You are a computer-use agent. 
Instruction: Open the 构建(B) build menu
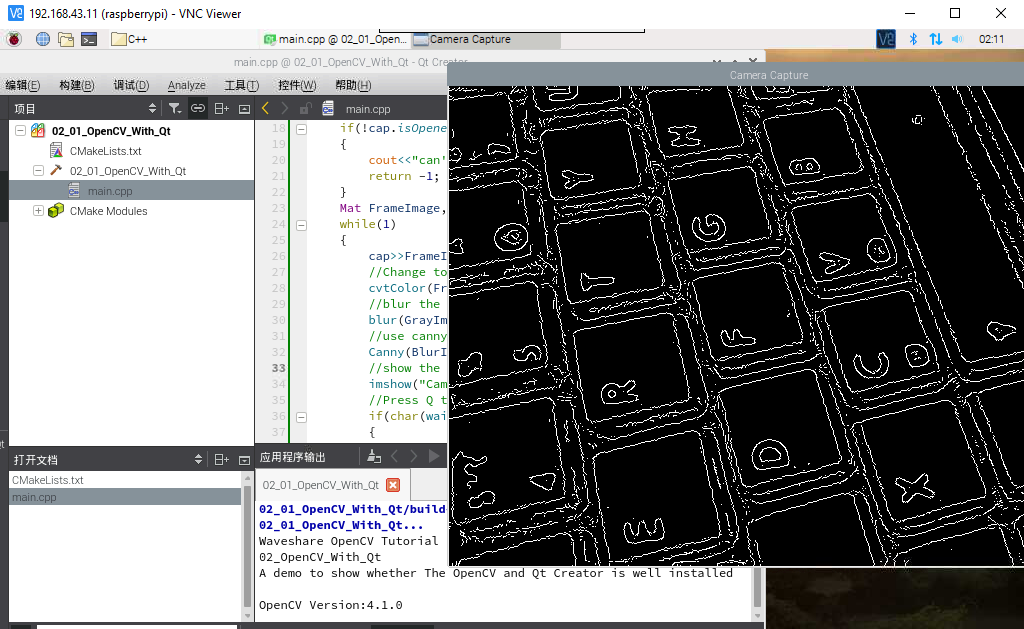coord(76,85)
